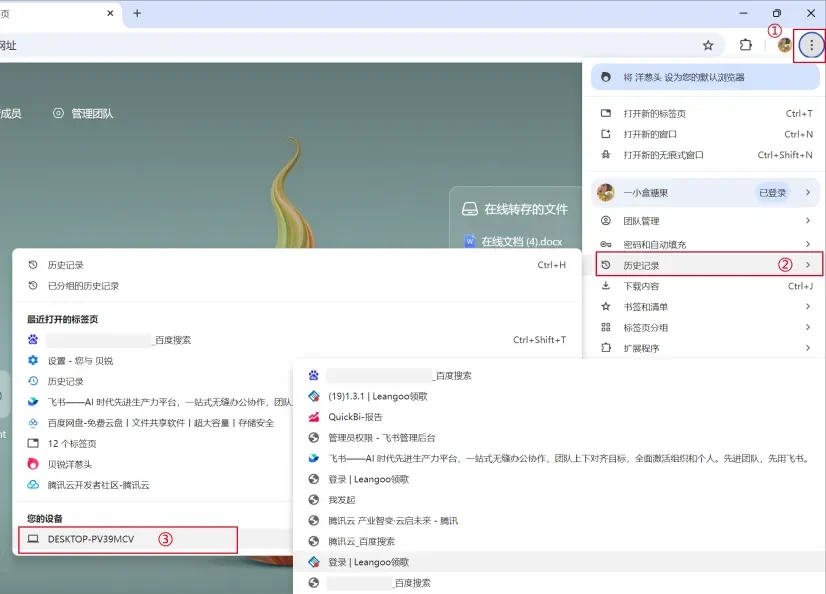Expand 团队管理 submenu
The height and width of the screenshot is (594, 826).
point(707,221)
